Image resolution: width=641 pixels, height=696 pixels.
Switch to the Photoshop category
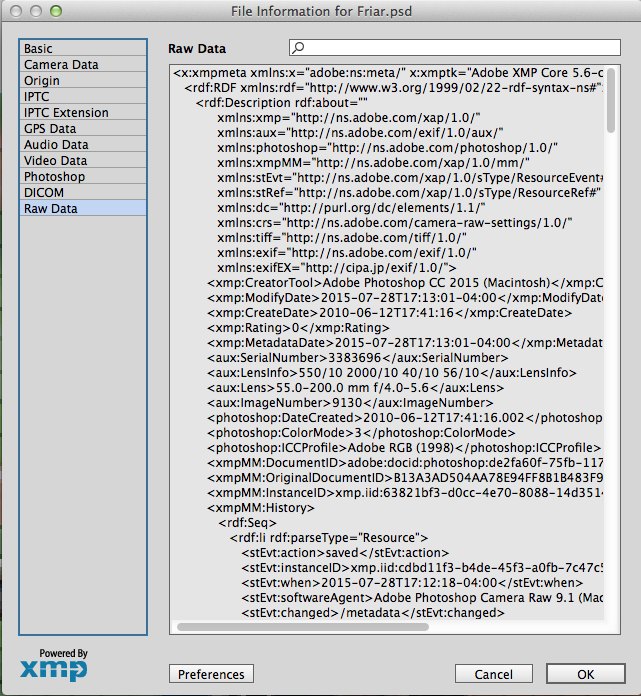(83, 176)
